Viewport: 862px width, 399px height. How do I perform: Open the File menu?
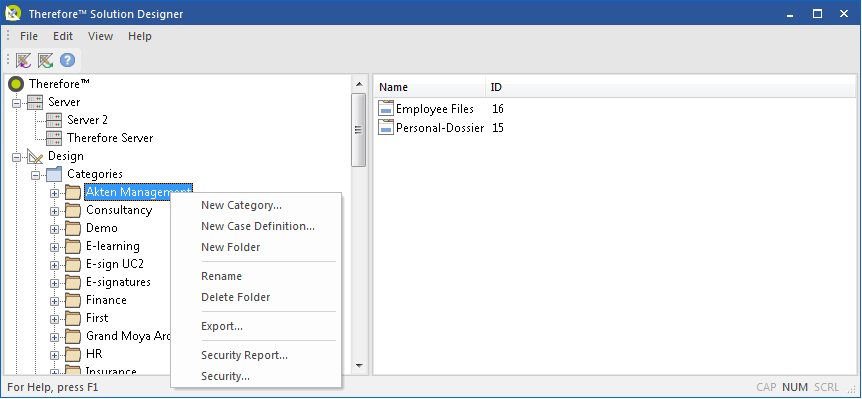29,36
